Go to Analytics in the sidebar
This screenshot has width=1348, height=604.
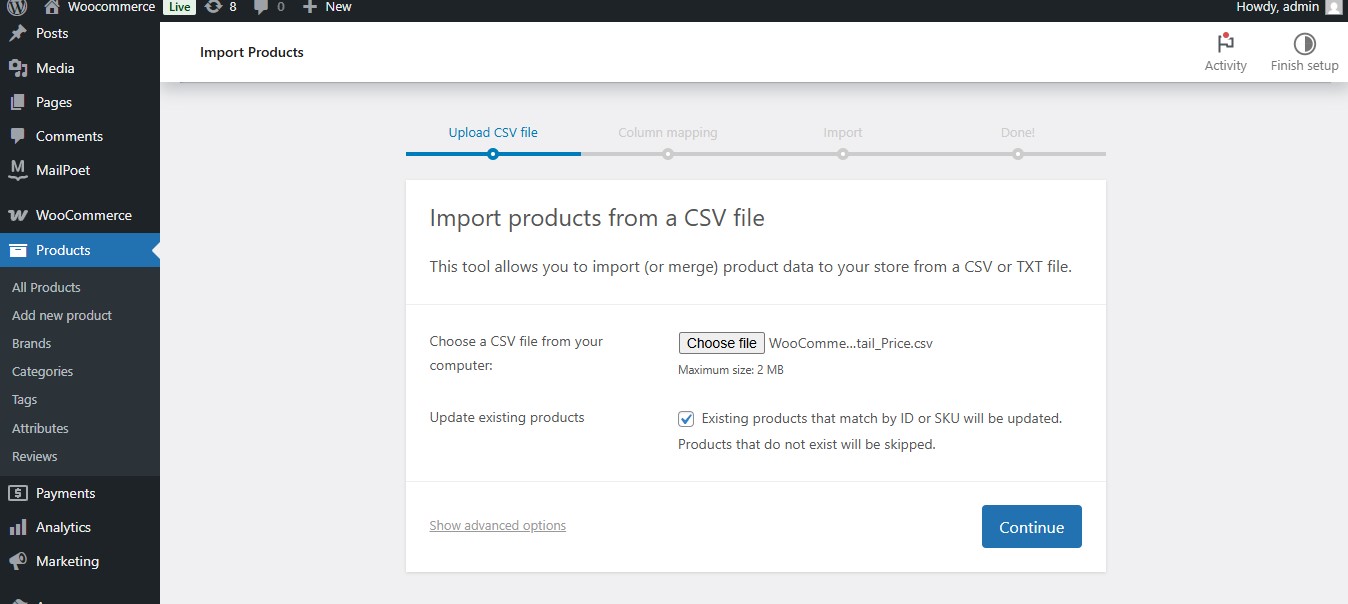[63, 527]
